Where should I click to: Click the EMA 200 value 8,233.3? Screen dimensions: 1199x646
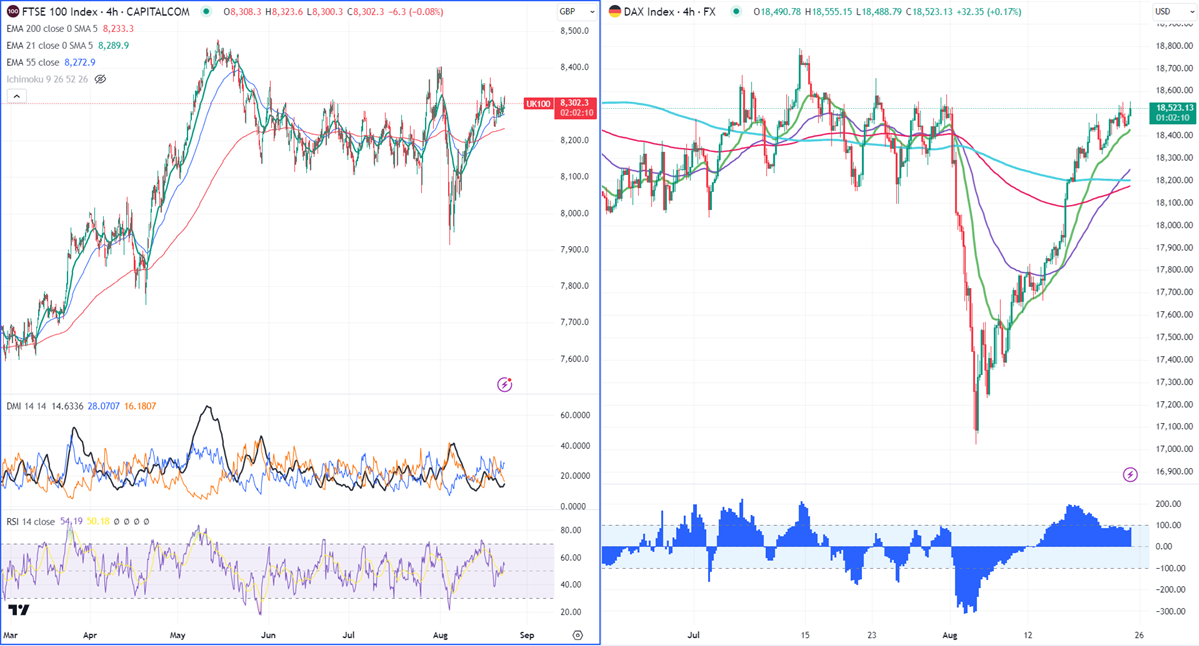tap(118, 28)
